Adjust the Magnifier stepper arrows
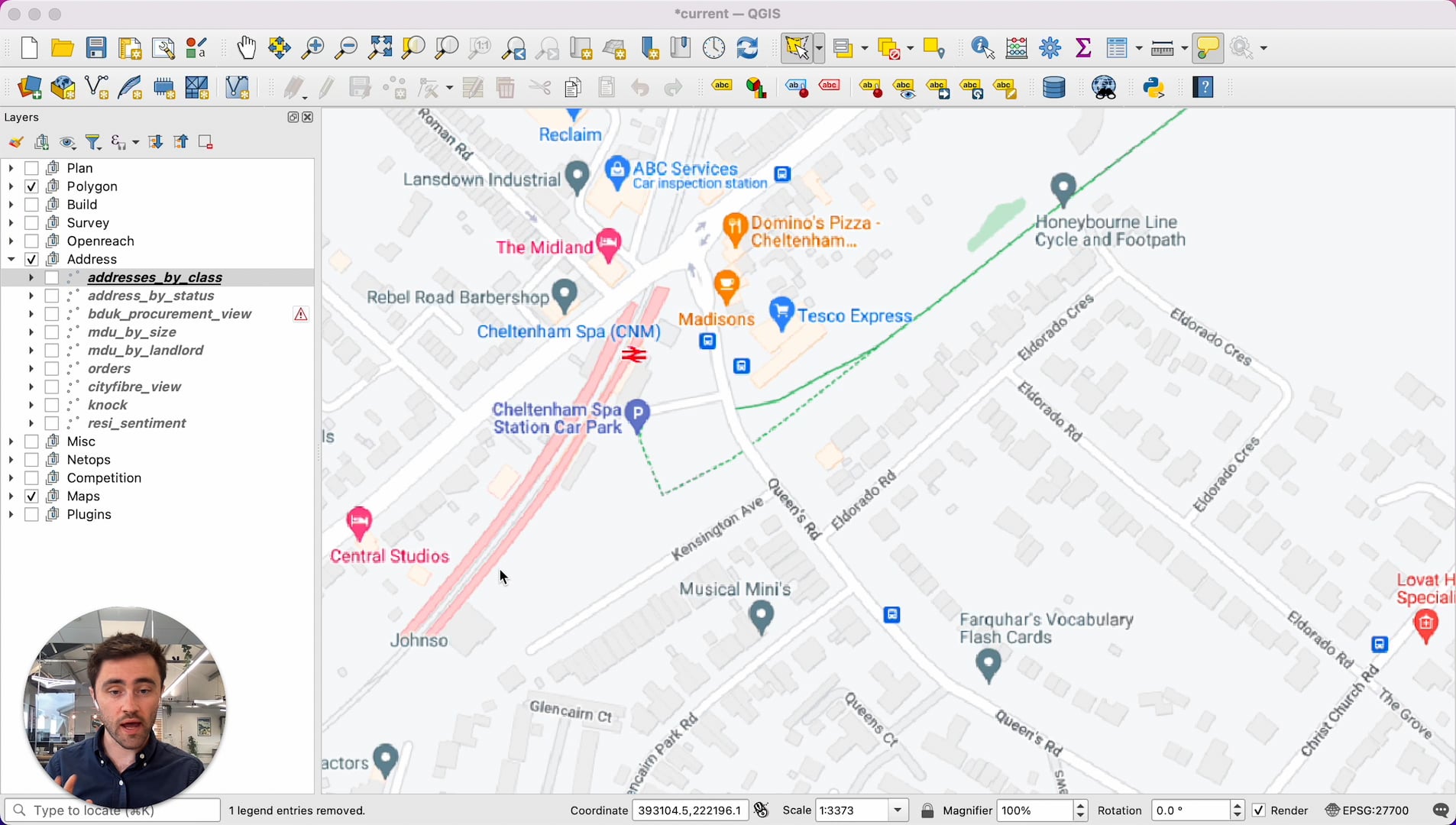The width and height of the screenshot is (1456, 825). click(1080, 810)
